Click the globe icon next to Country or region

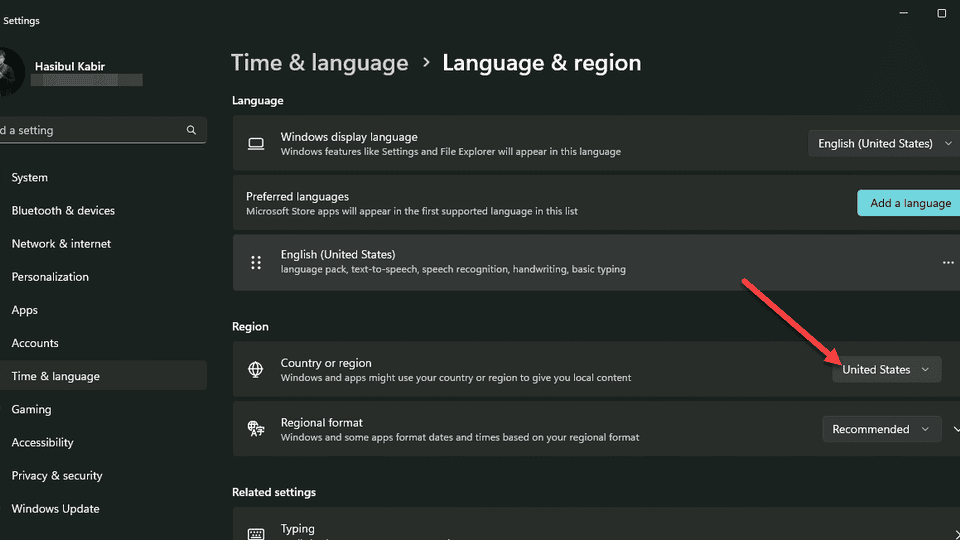tap(255, 369)
